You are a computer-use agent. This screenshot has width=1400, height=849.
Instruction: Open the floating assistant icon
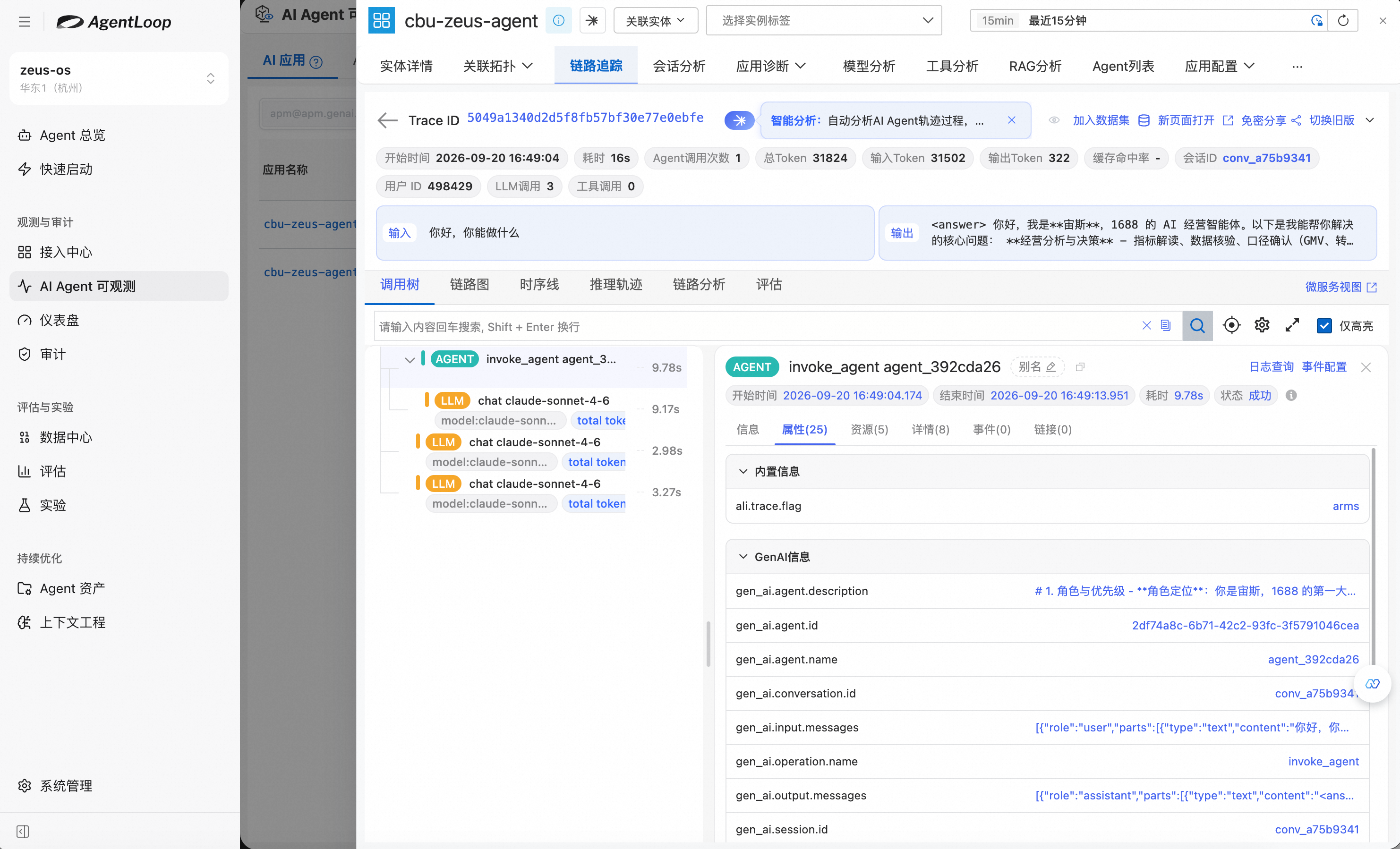tap(1372, 684)
